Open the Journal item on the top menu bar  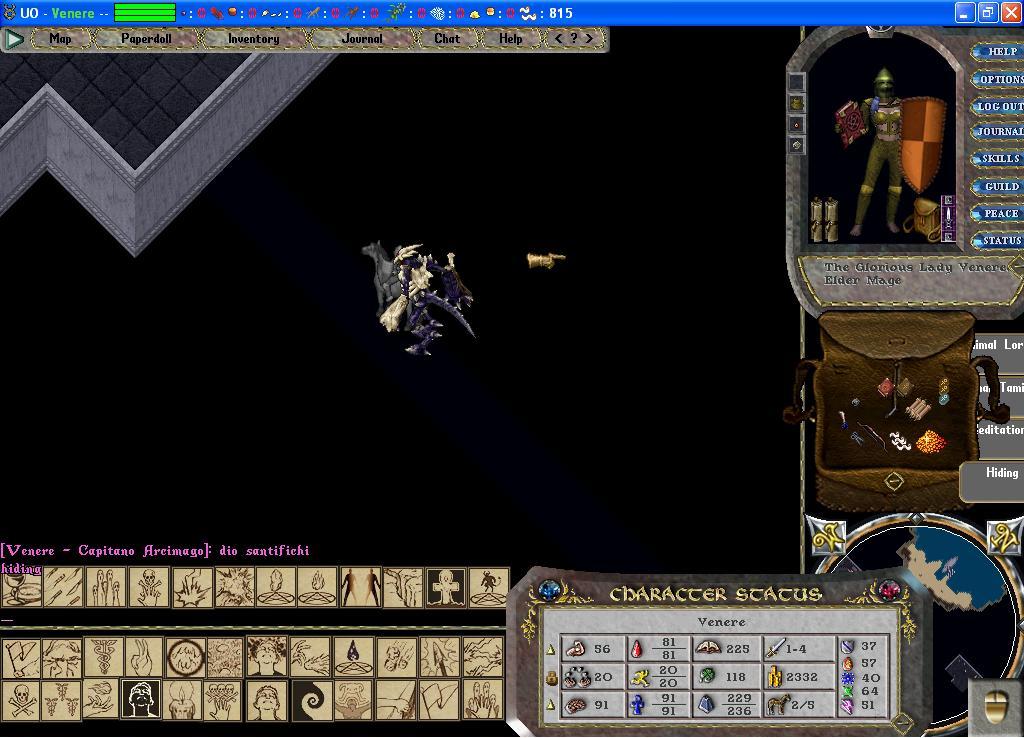[x=362, y=39]
